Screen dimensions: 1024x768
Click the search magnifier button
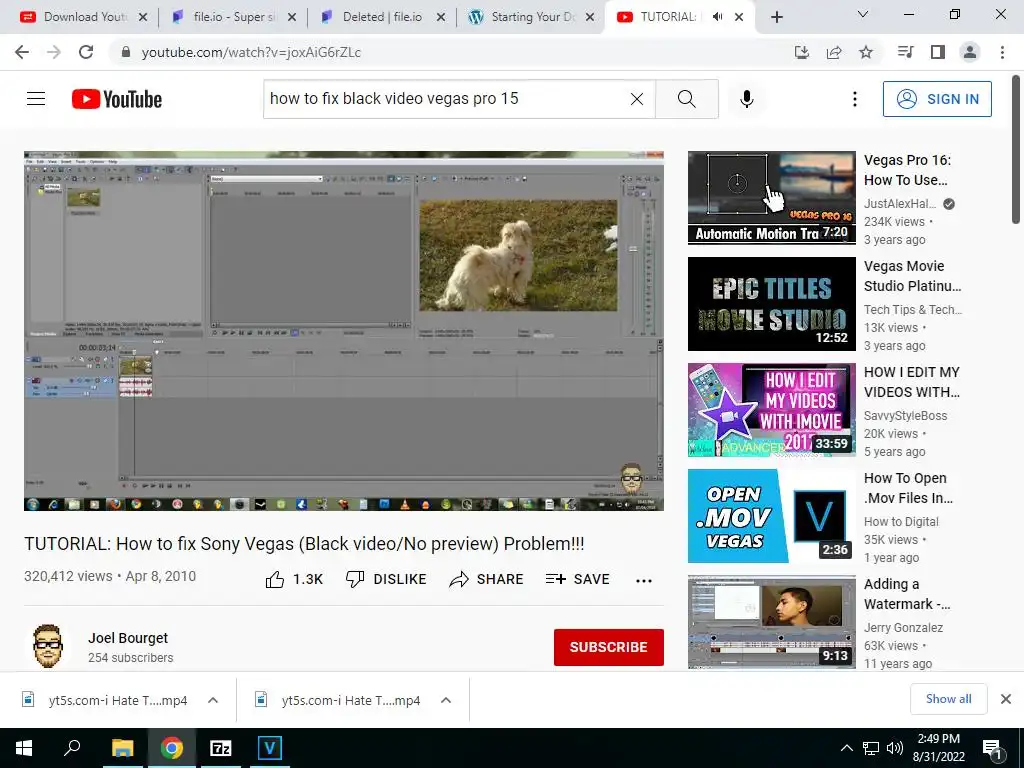point(686,99)
